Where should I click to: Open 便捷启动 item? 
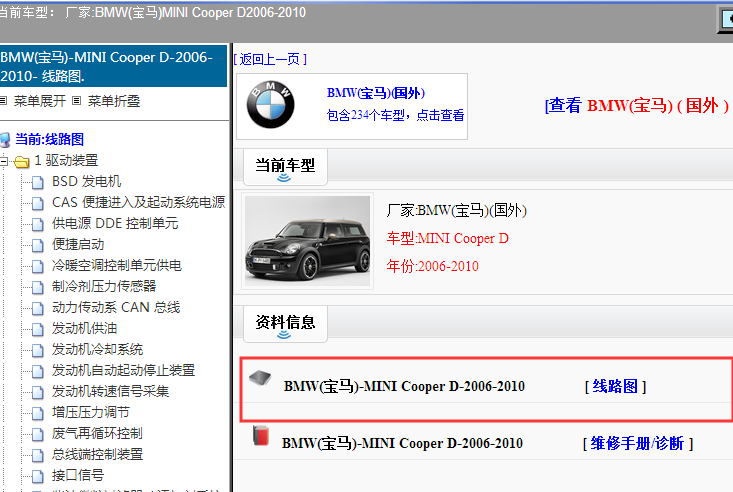(78, 245)
